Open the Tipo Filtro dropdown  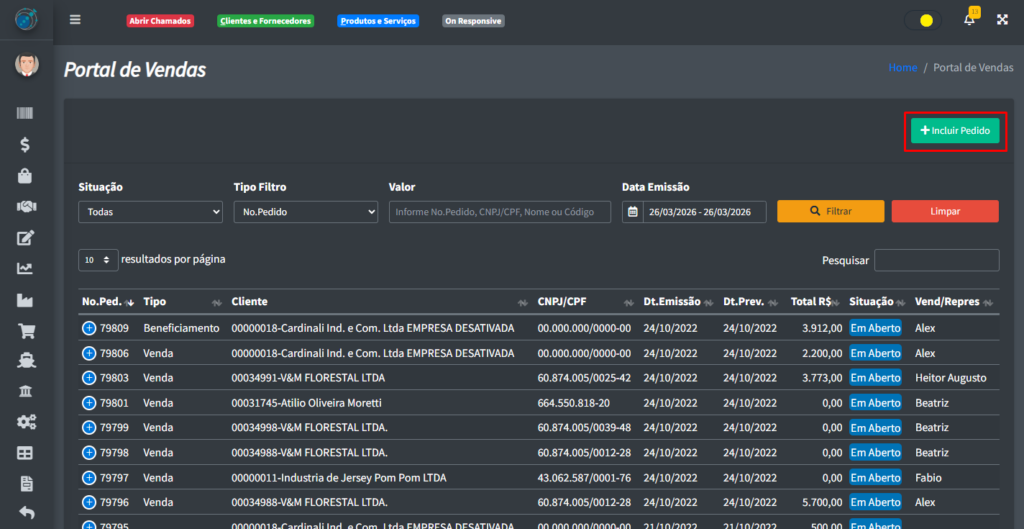pyautogui.click(x=305, y=212)
